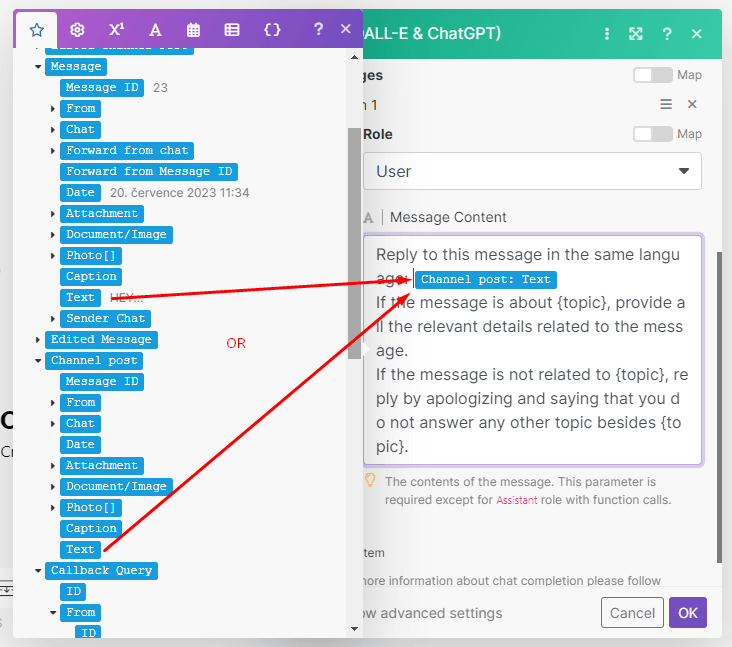Open the Role dropdown showing User
This screenshot has width=732, height=647.
532,171
